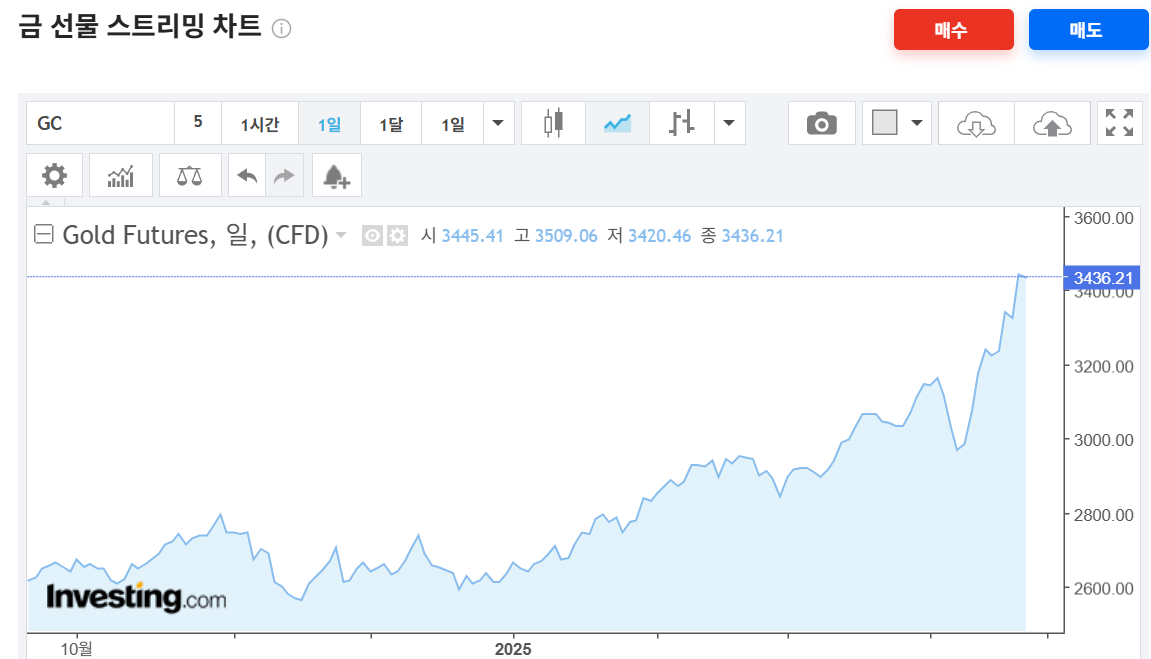Open the chart style dropdown arrow
Image resolution: width=1151 pixels, height=659 pixels.
(729, 123)
